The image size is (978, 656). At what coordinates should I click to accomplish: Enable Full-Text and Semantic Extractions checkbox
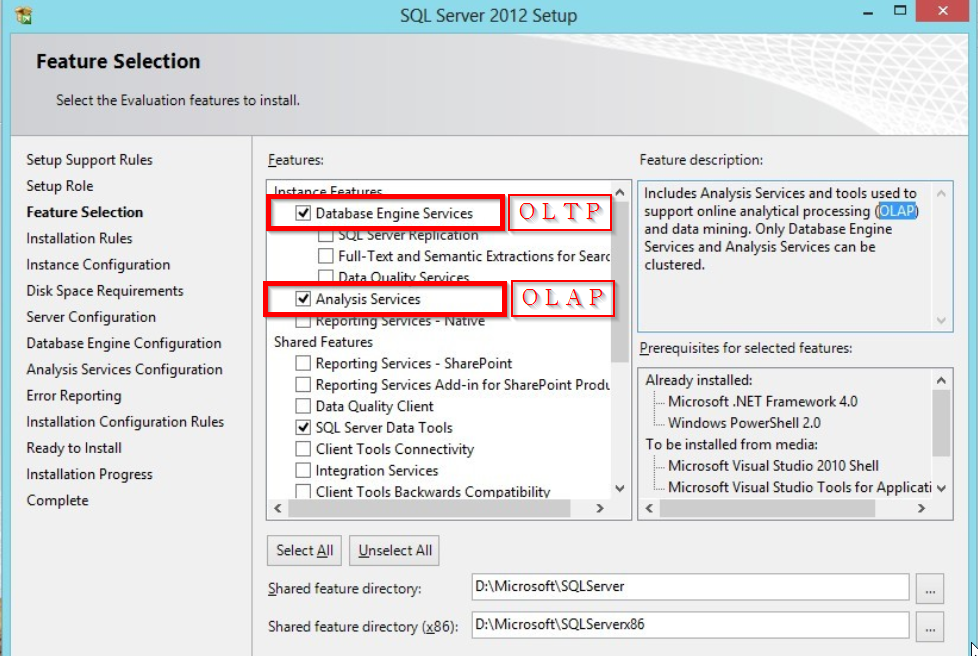click(x=326, y=256)
